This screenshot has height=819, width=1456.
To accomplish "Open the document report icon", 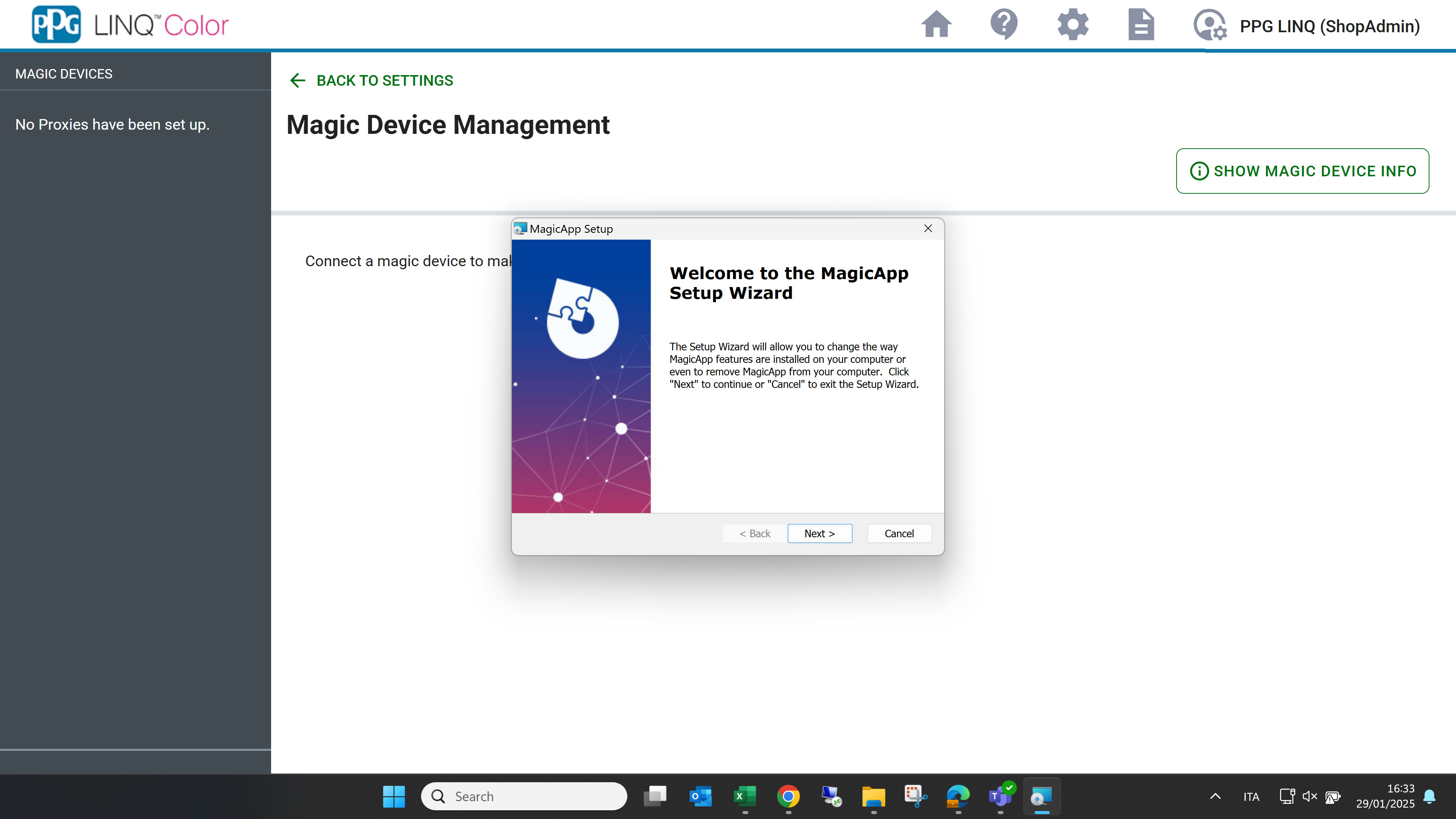I will [x=1141, y=25].
